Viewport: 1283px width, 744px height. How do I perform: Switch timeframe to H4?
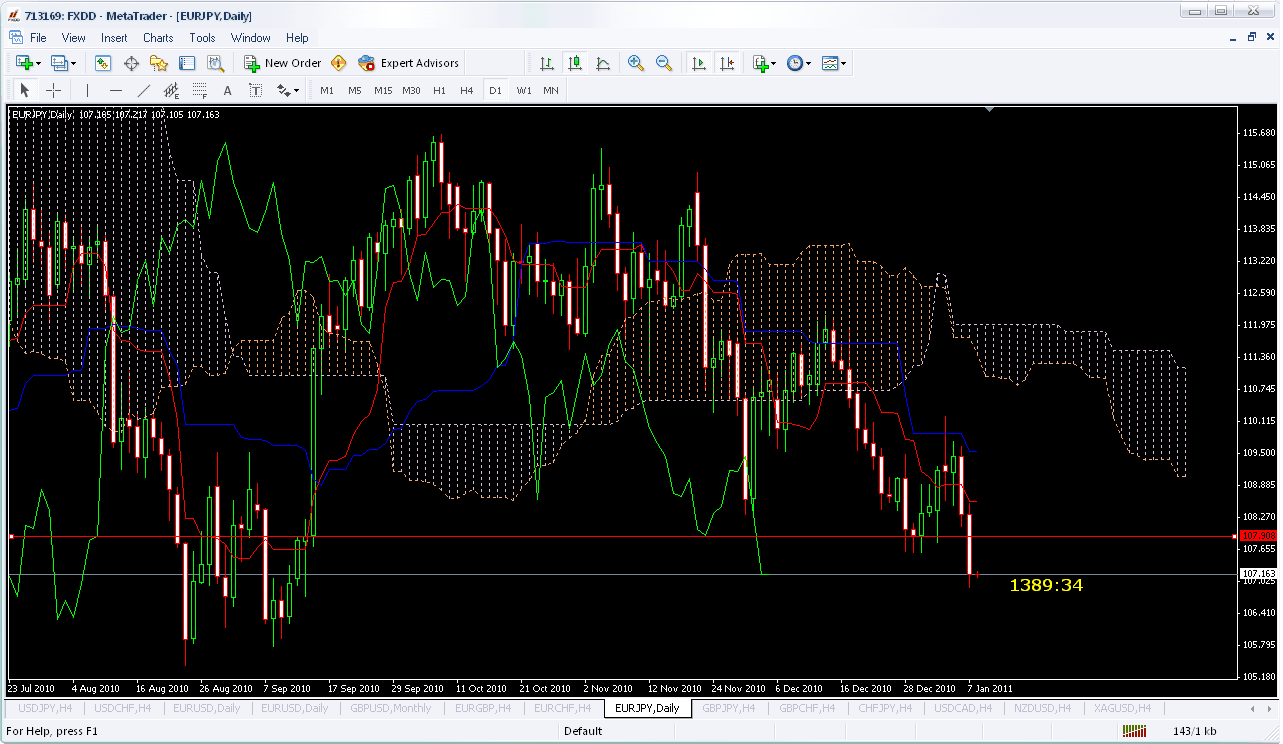(x=467, y=90)
